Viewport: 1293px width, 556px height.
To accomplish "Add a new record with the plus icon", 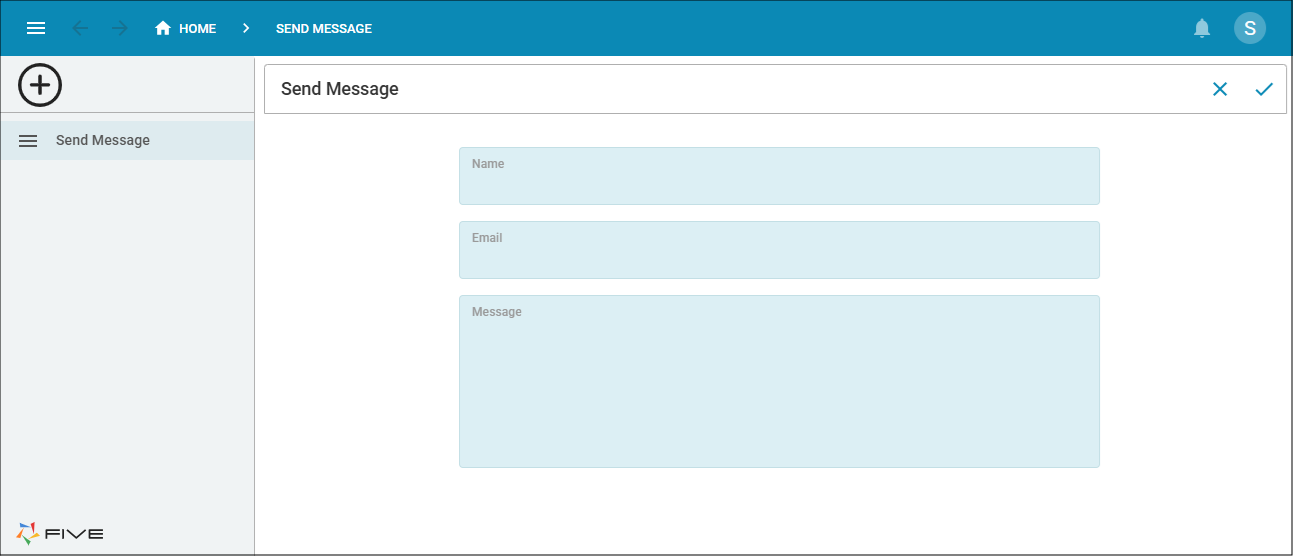I will [40, 85].
